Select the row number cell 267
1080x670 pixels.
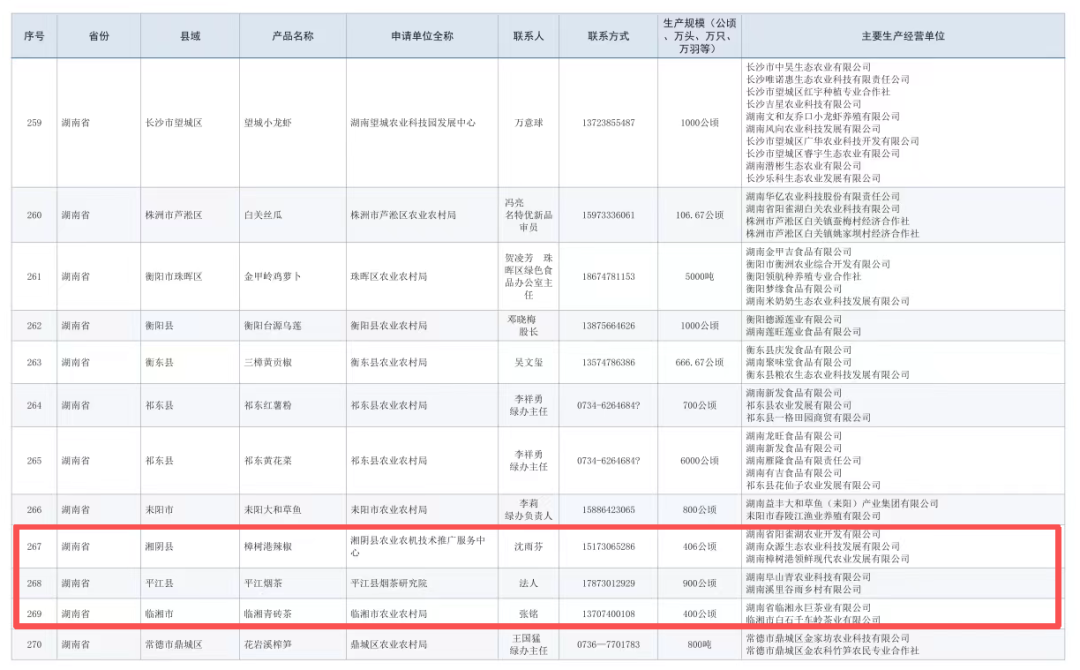coord(34,546)
